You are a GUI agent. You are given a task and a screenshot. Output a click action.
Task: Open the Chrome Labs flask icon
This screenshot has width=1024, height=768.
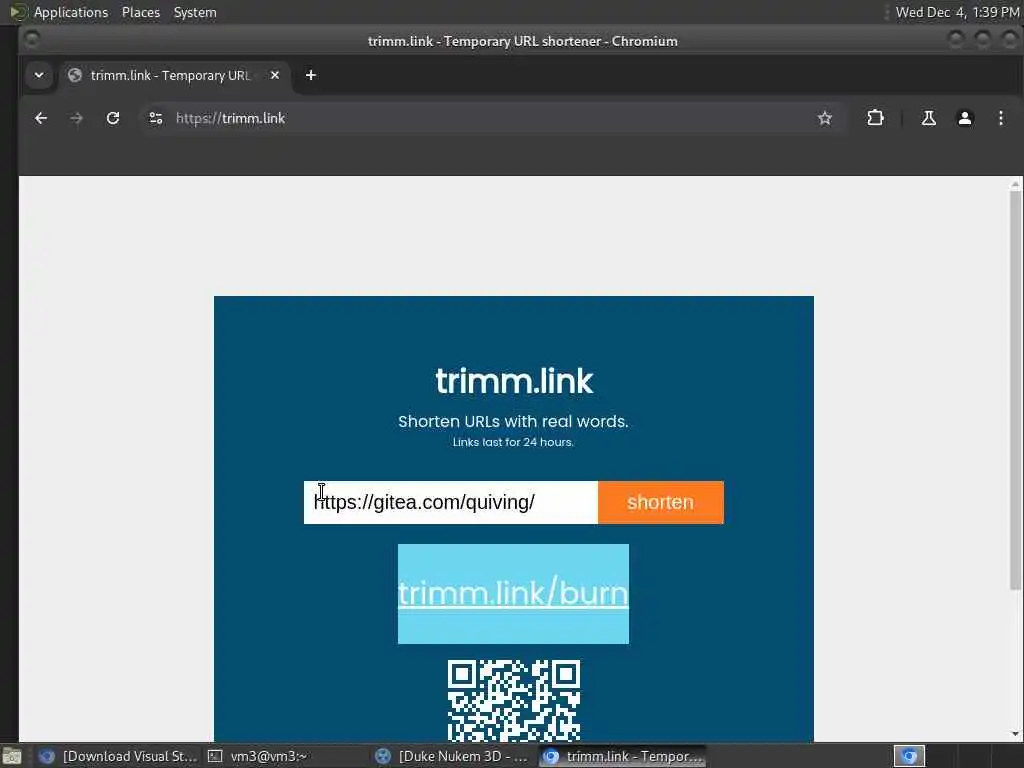click(928, 118)
